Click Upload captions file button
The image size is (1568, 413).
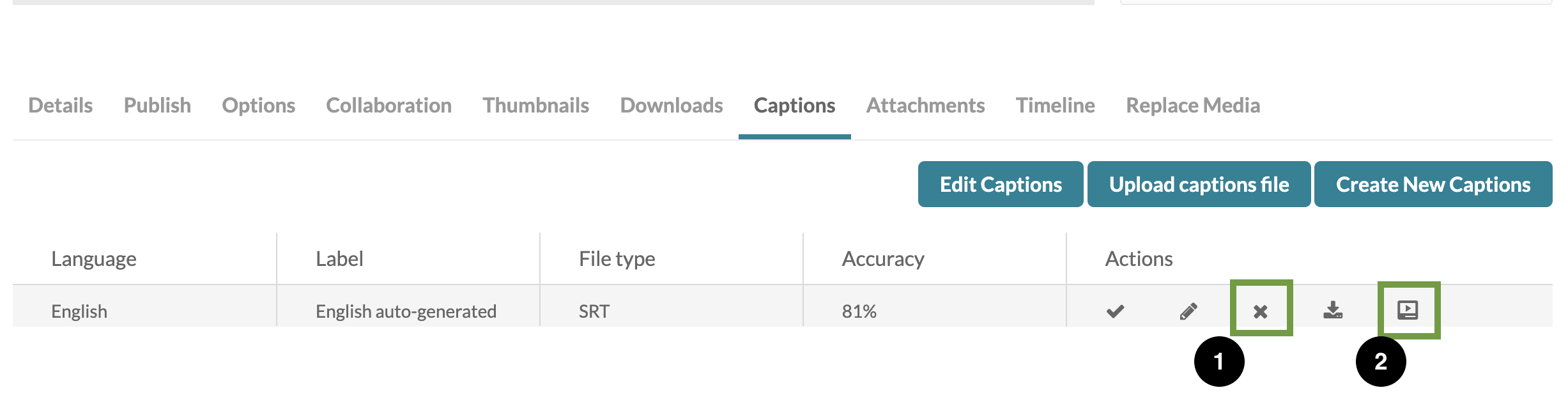(x=1199, y=184)
